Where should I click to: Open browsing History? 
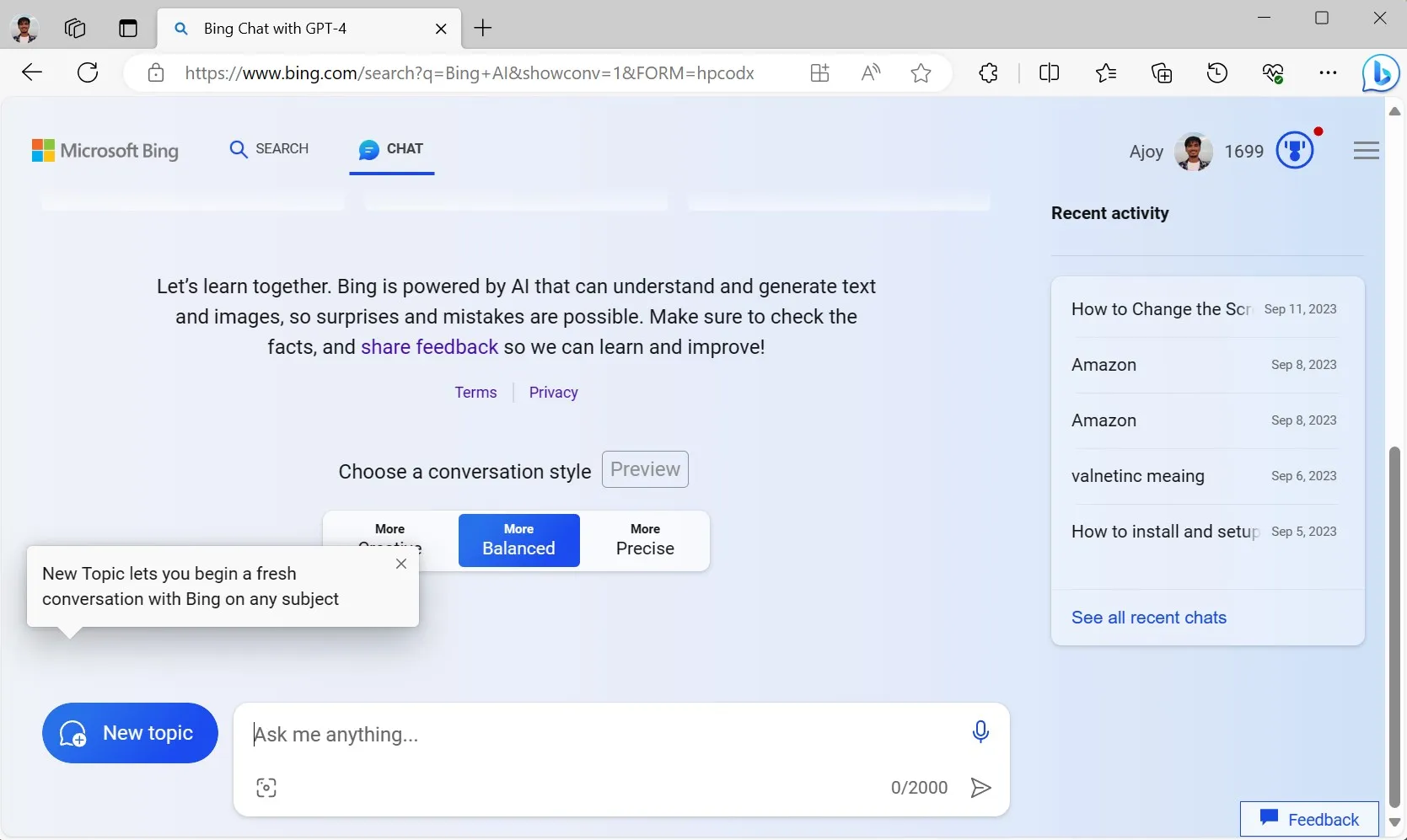pos(1216,72)
